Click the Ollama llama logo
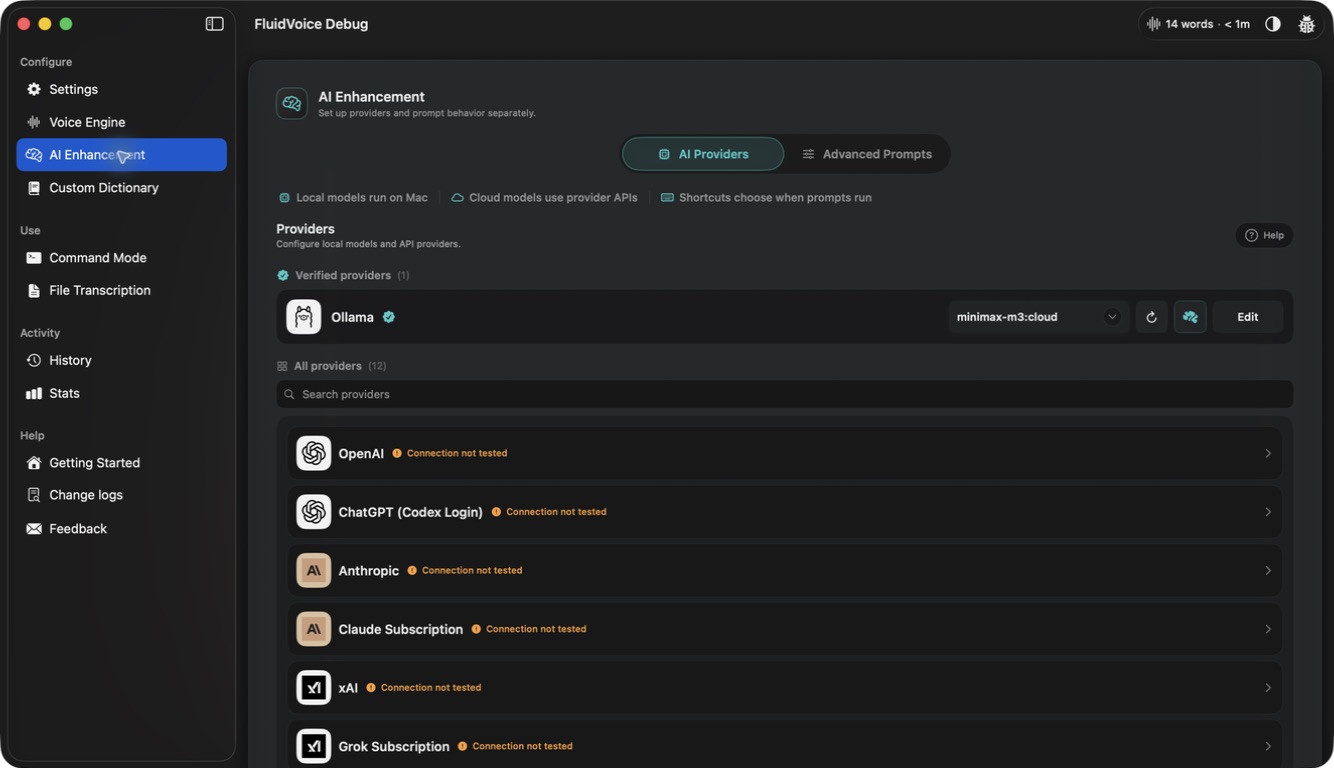 [x=304, y=317]
